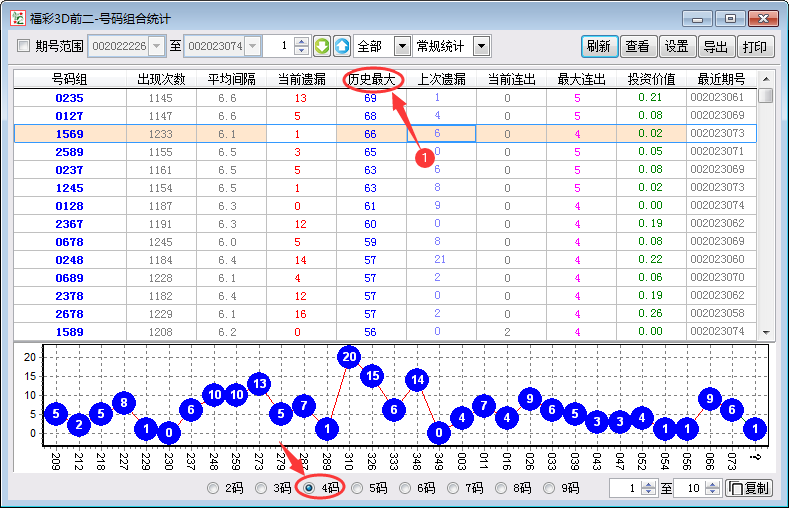Select the 4码 radio button

309,488
